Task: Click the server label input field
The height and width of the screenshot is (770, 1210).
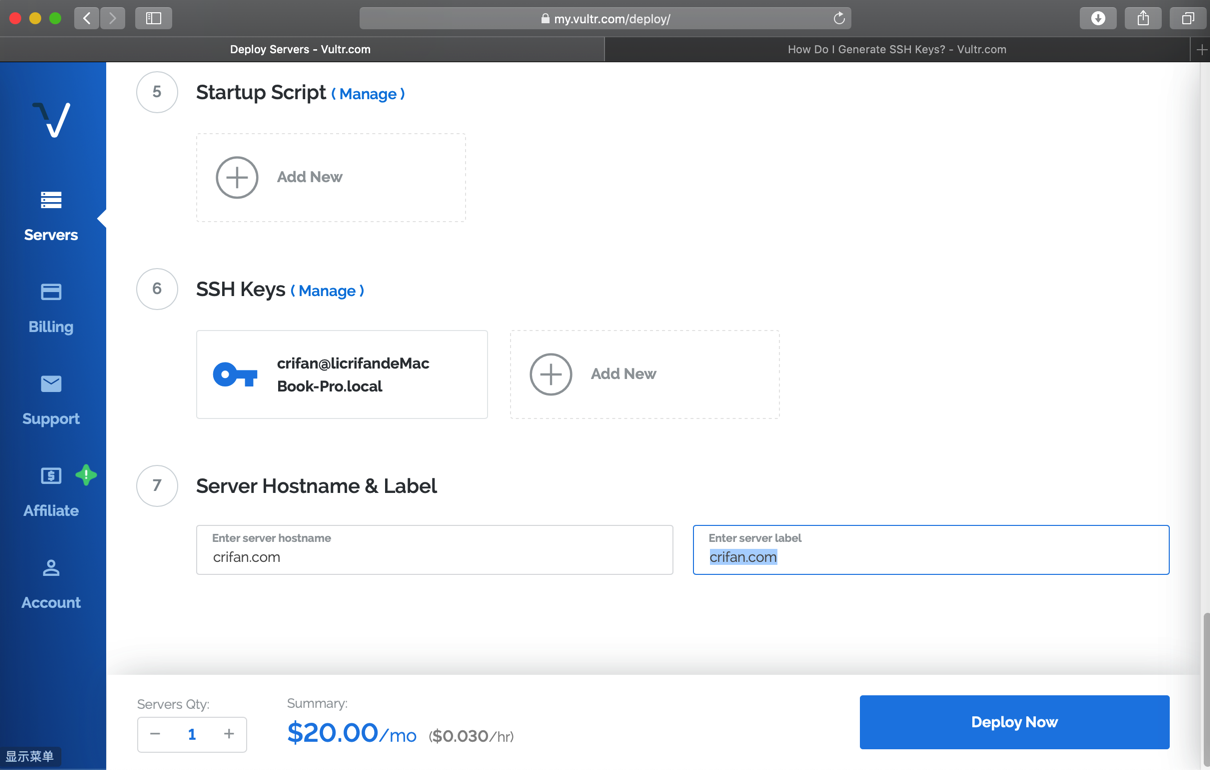Action: [x=930, y=557]
